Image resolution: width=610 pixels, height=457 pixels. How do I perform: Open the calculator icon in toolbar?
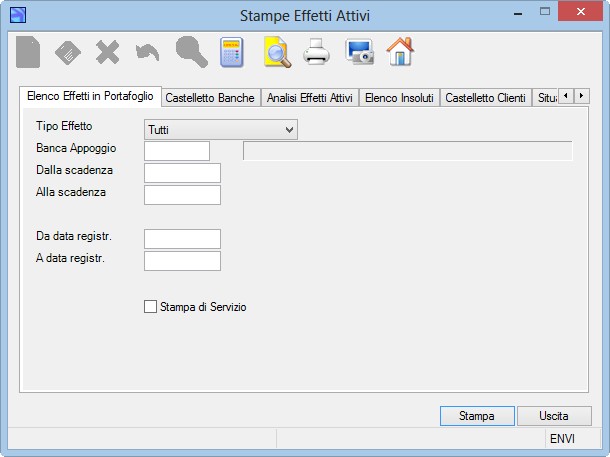232,52
